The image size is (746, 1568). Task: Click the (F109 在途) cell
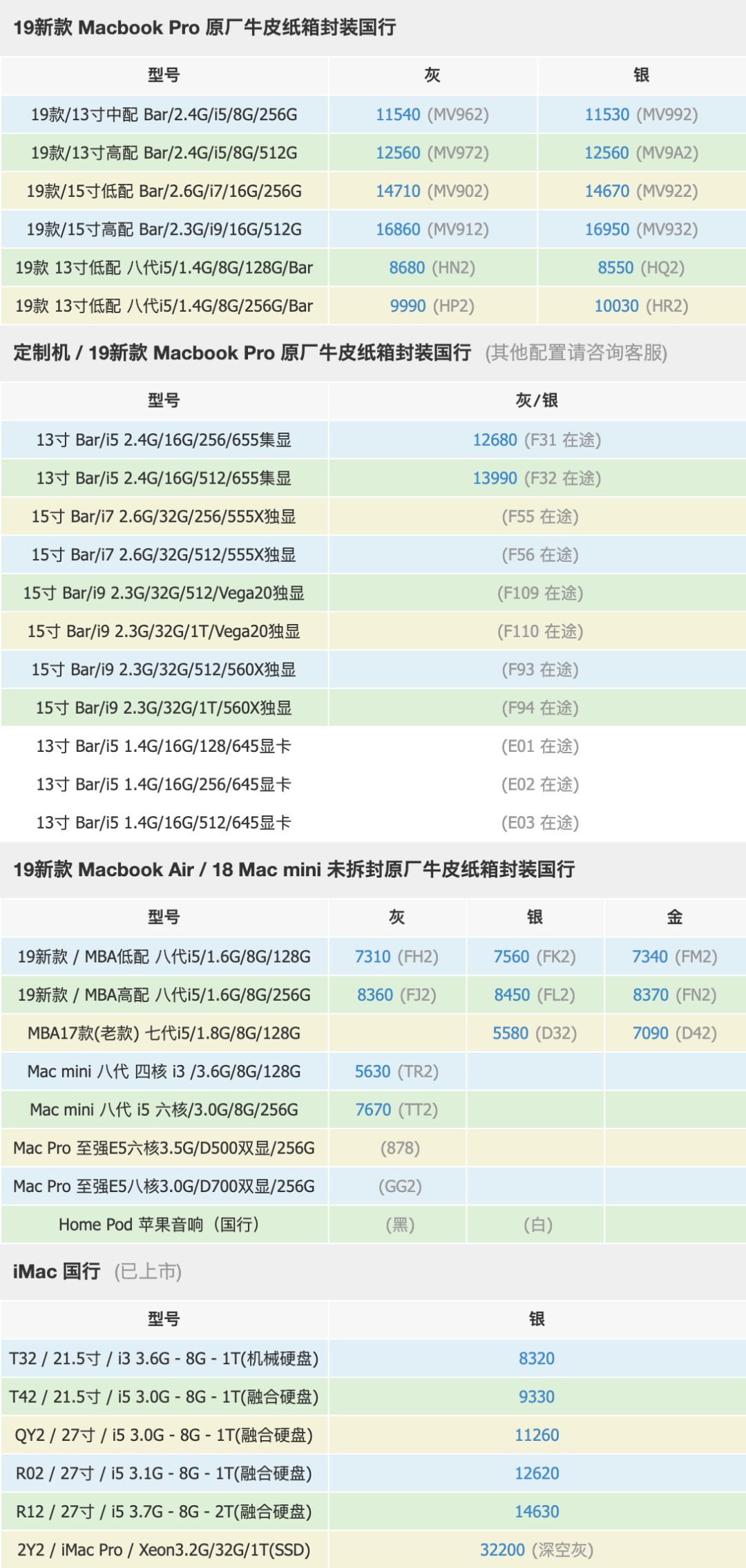click(x=540, y=594)
